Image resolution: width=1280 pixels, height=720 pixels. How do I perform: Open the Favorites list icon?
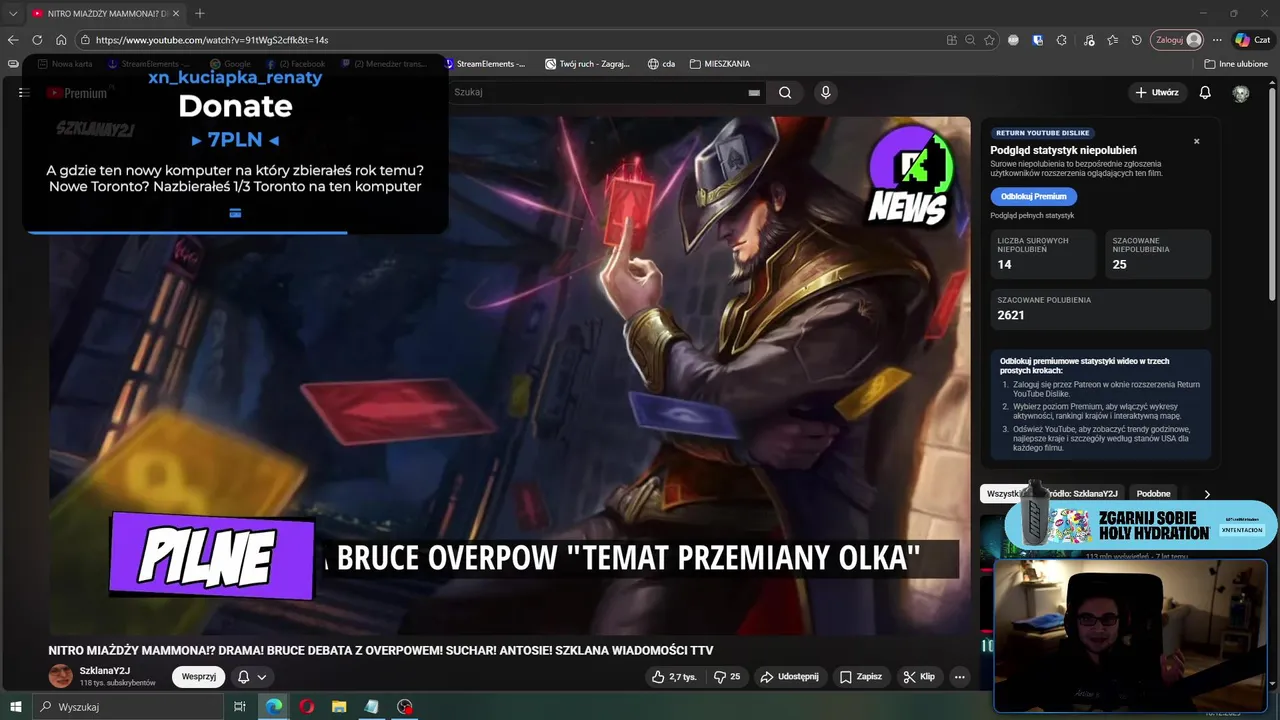pos(1112,40)
